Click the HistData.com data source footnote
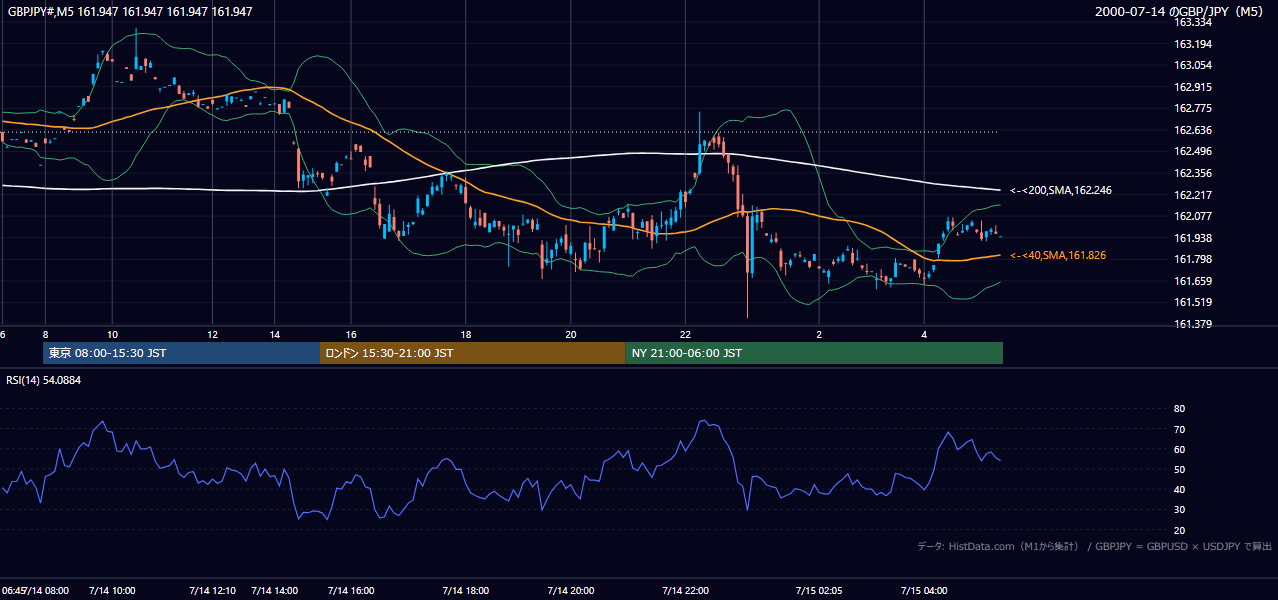Viewport: 1278px width, 600px height. (1095, 546)
